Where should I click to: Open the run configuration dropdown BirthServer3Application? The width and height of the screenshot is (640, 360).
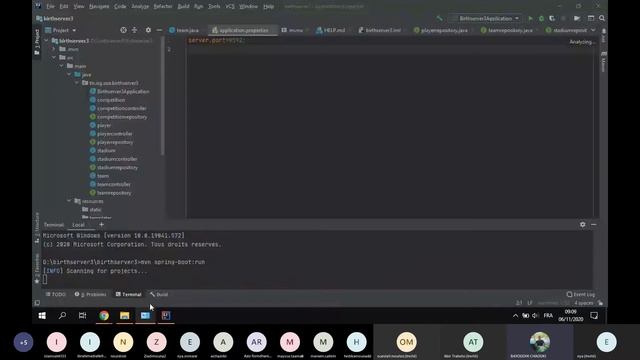point(485,18)
